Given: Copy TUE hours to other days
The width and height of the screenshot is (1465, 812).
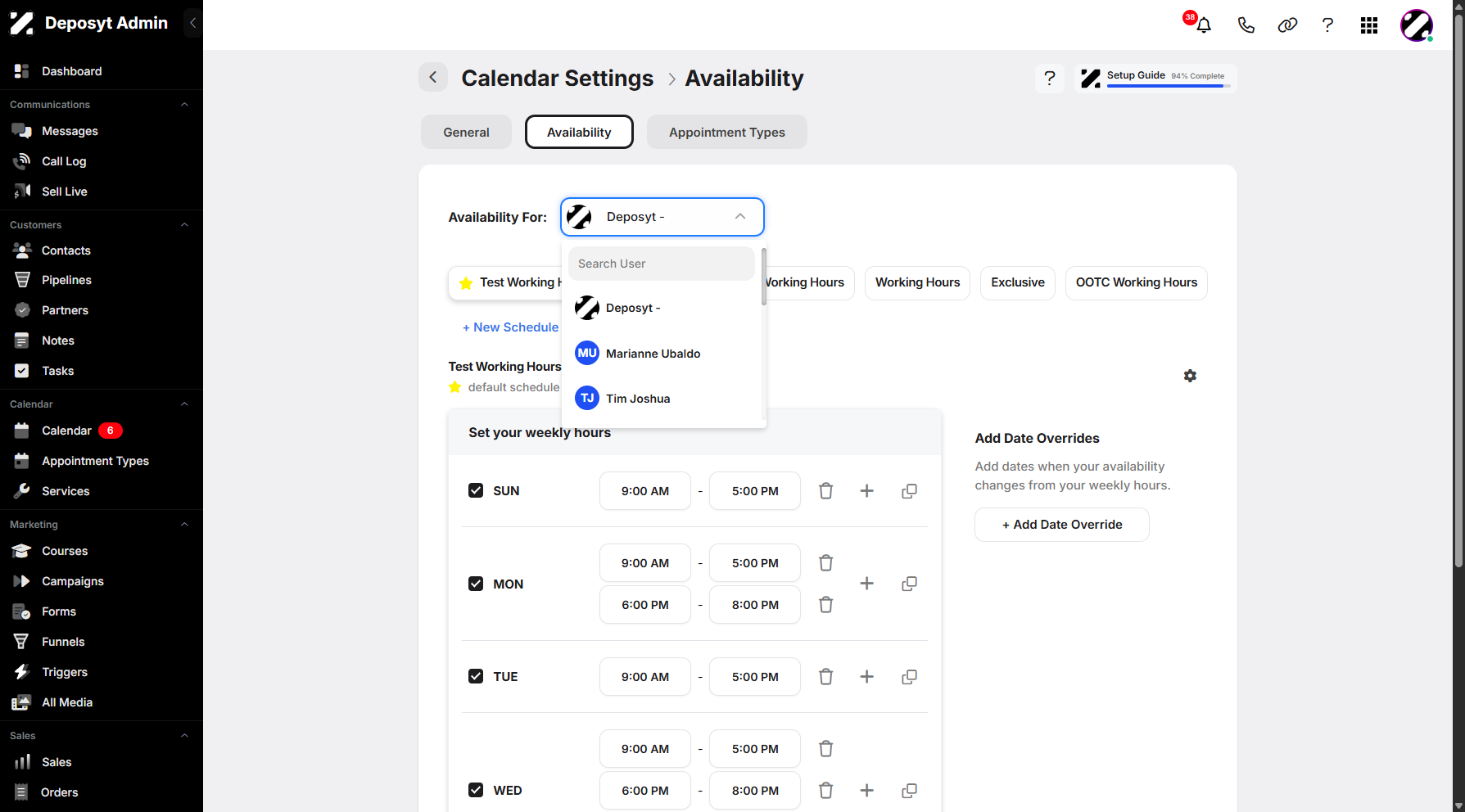Looking at the screenshot, I should point(909,677).
